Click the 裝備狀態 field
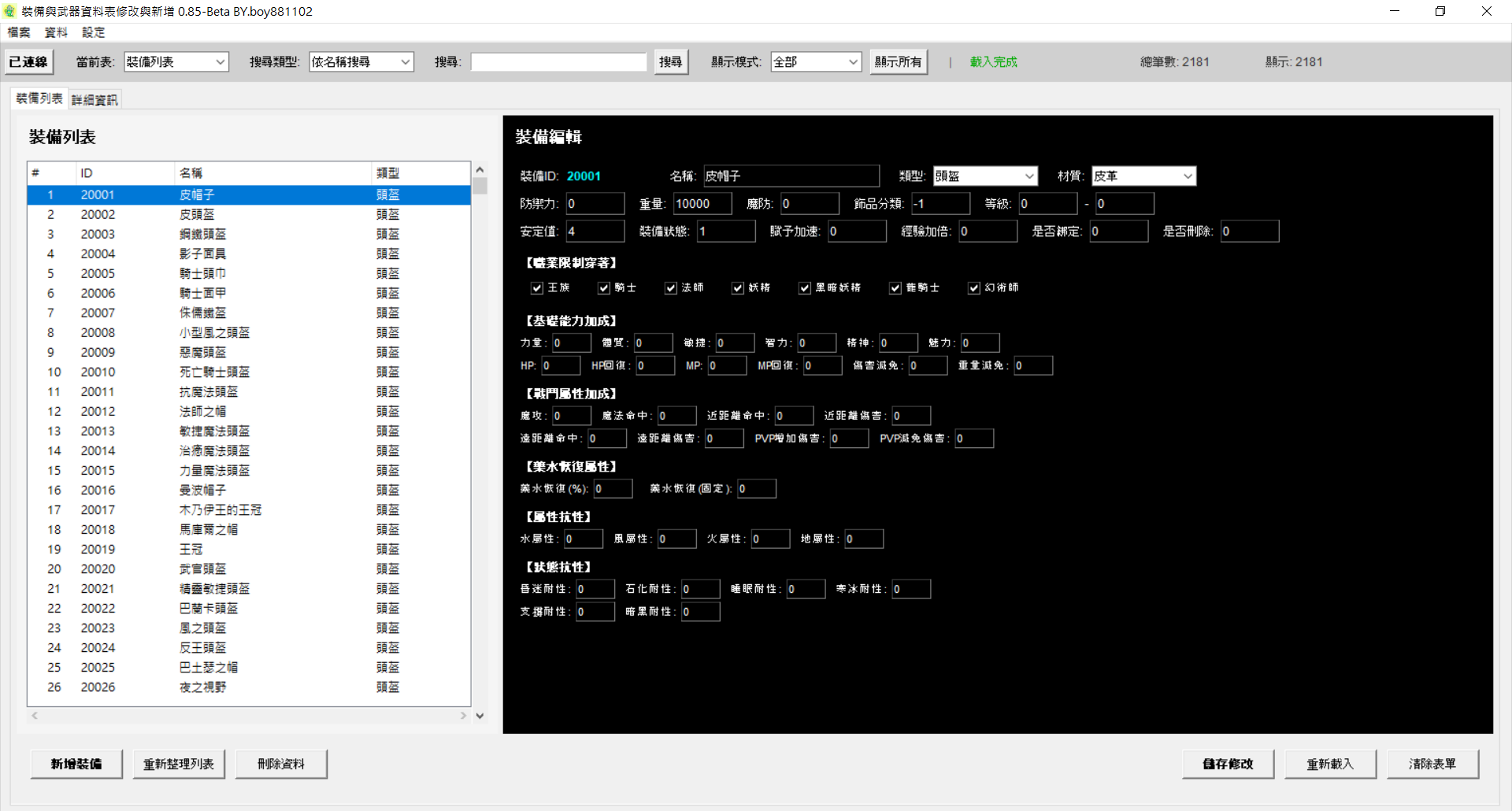The width and height of the screenshot is (1512, 811). [x=726, y=231]
